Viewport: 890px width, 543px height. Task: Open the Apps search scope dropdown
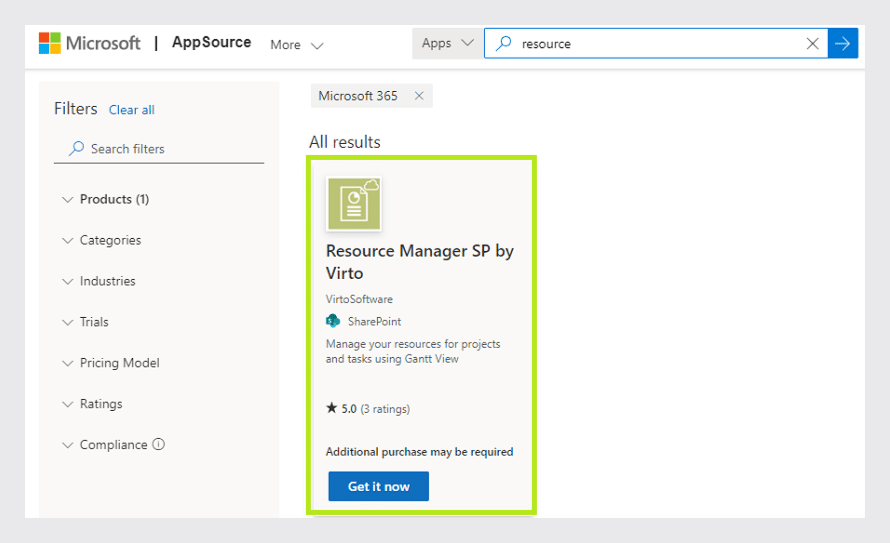tap(447, 43)
